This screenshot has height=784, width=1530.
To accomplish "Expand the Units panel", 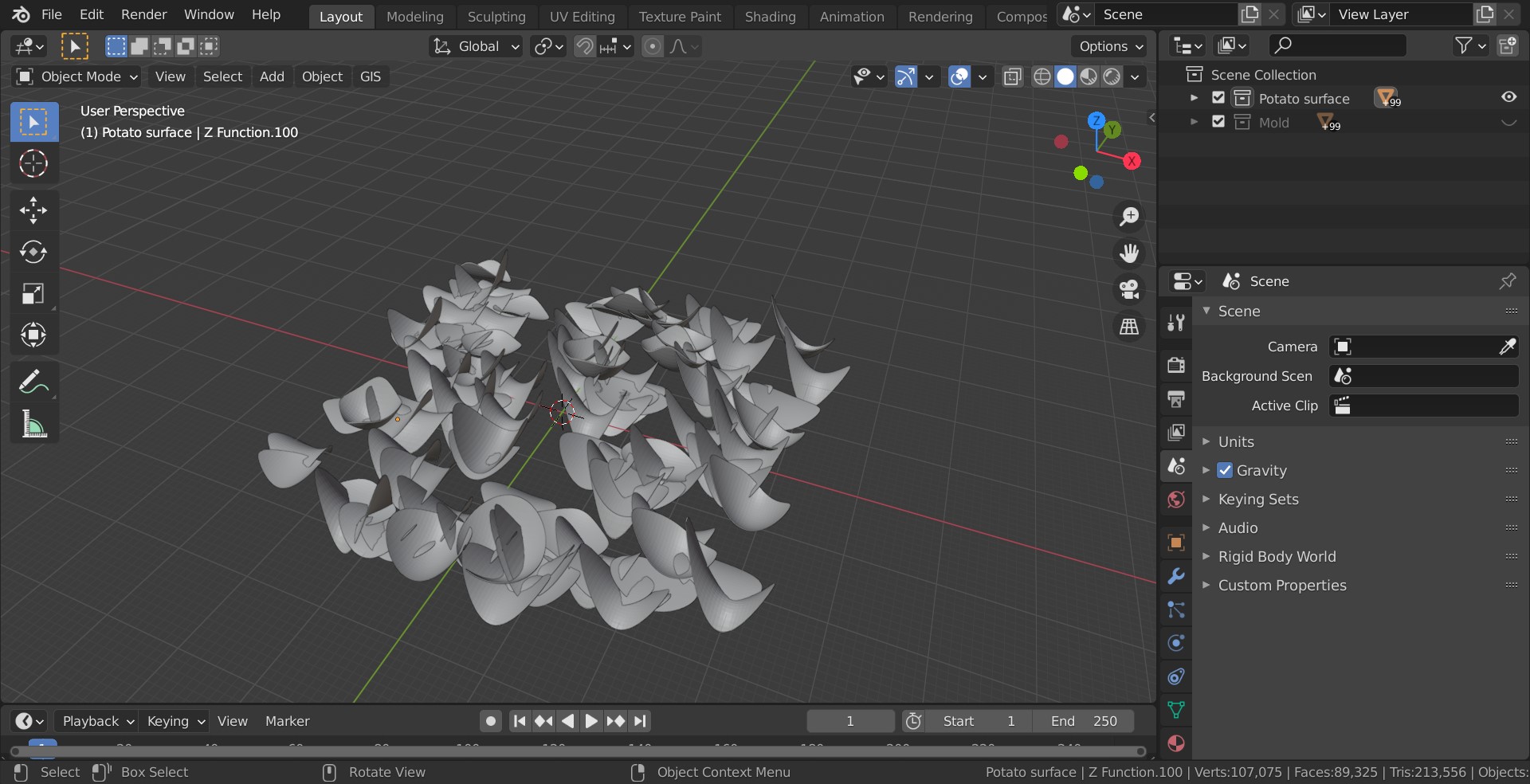I will pyautogui.click(x=1236, y=441).
